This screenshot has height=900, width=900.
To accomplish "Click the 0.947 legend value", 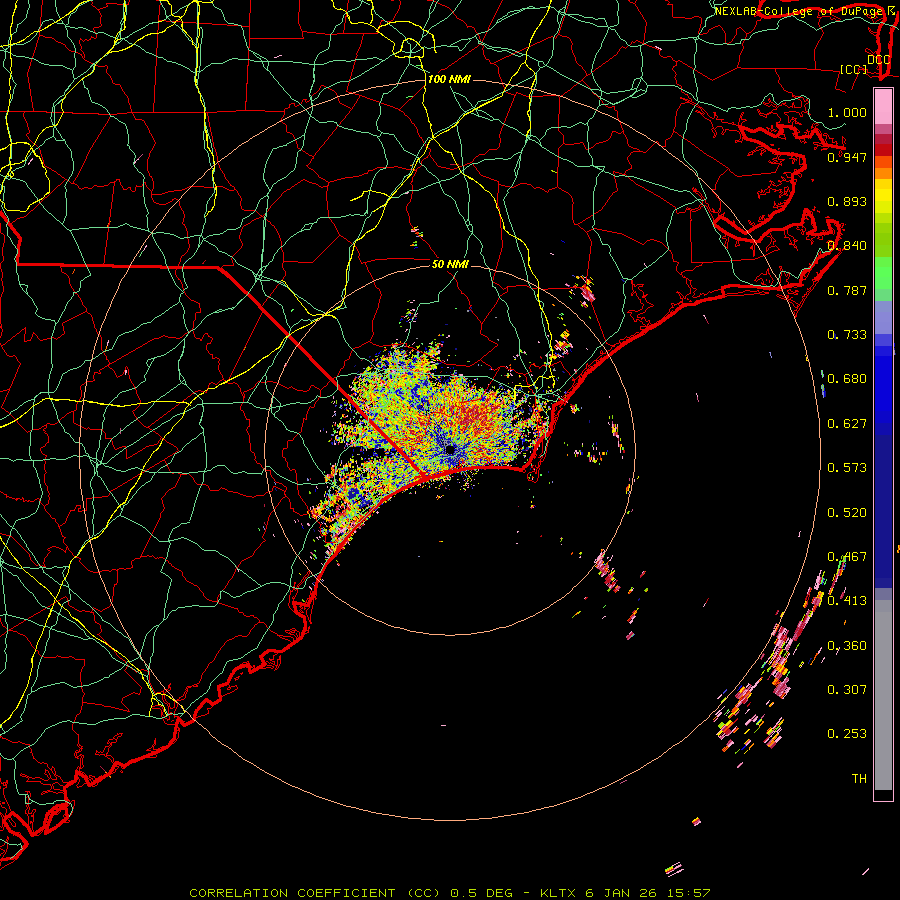I will (847, 157).
